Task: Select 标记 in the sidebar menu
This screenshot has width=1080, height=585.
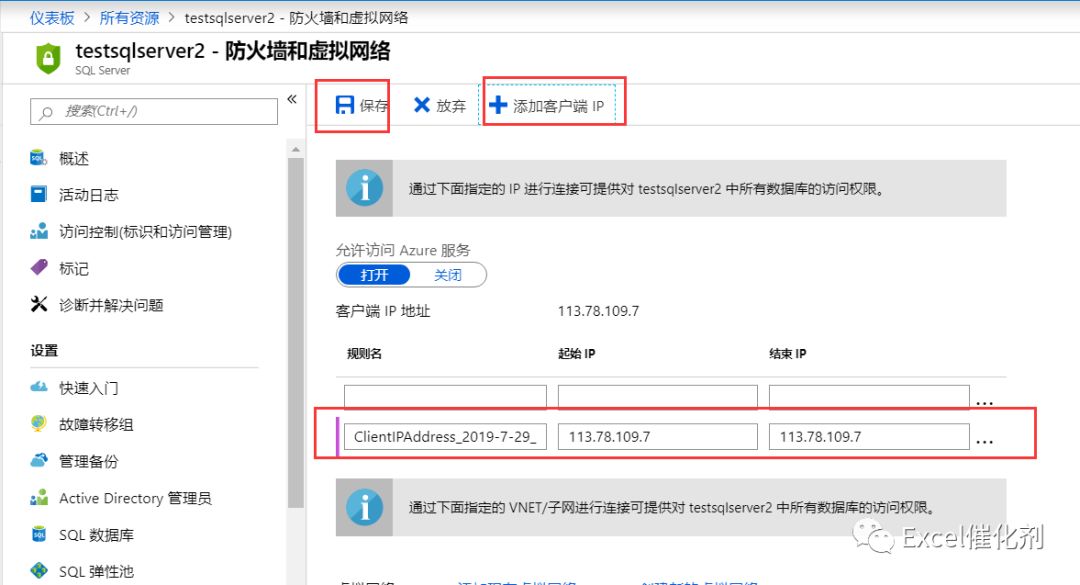Action: 74,268
